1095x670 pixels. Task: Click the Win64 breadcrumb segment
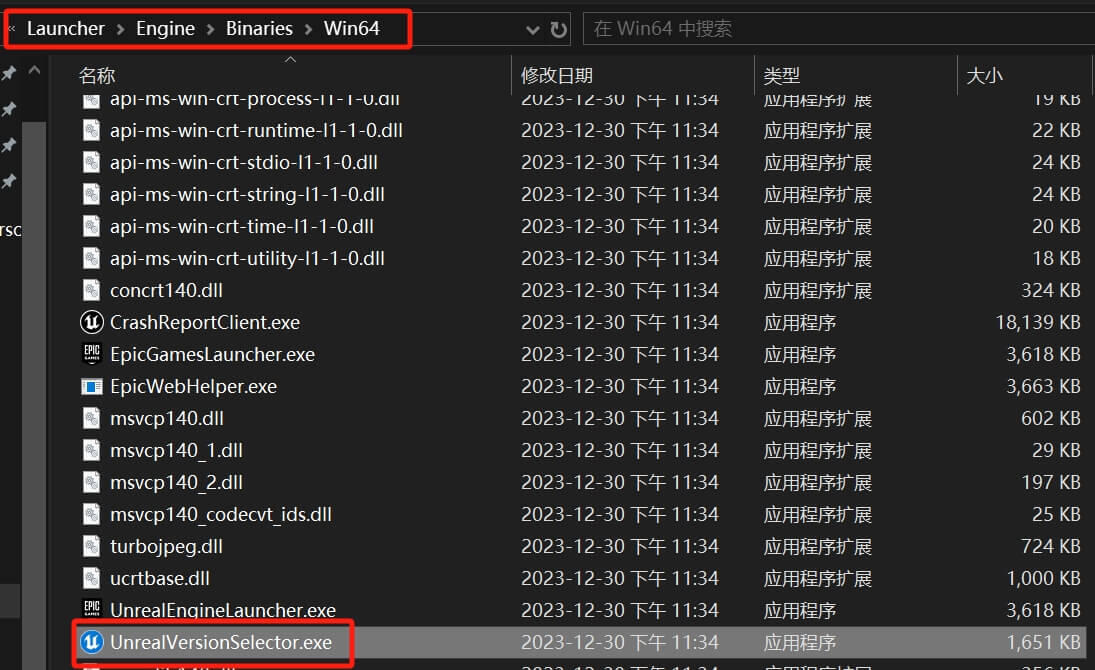[351, 29]
